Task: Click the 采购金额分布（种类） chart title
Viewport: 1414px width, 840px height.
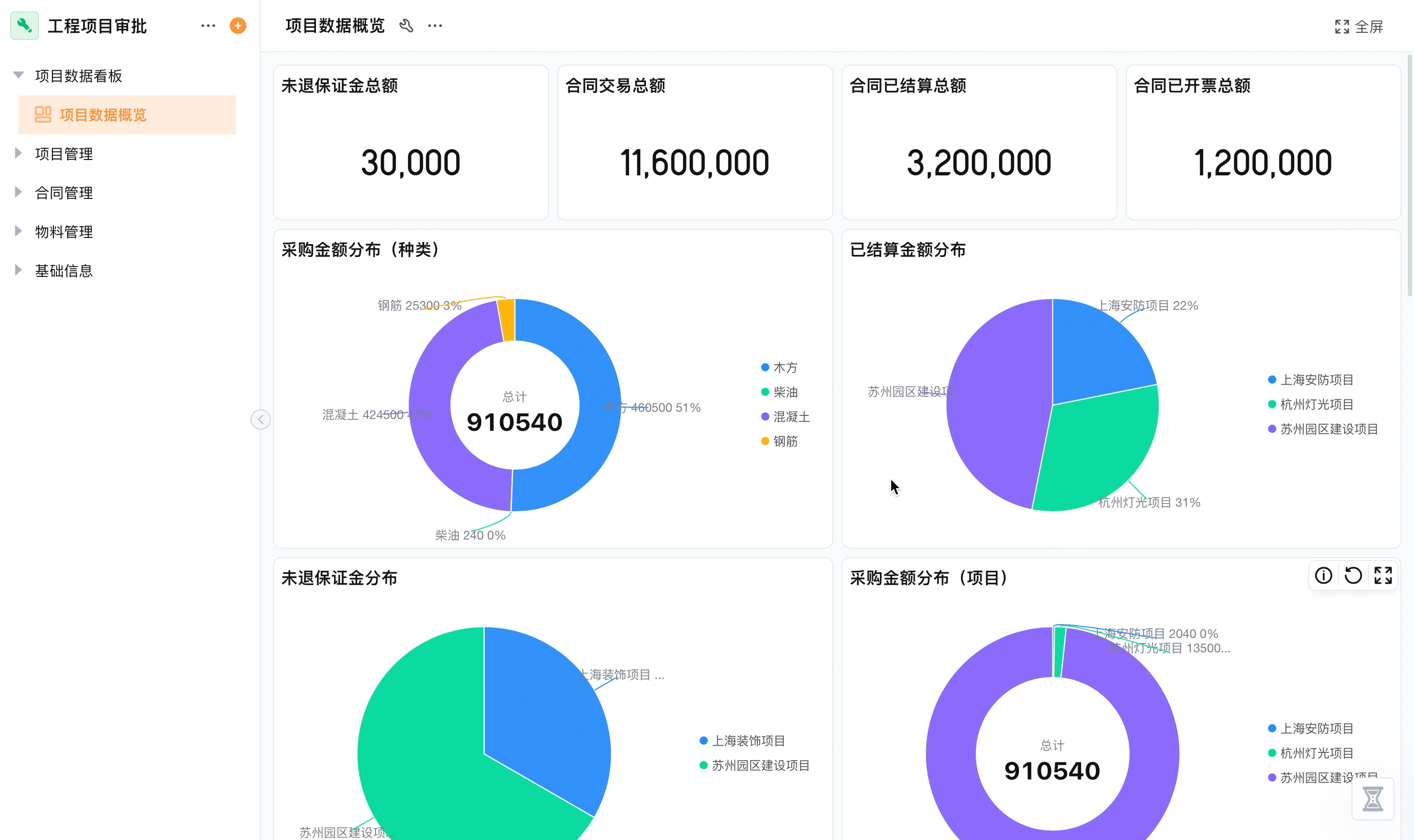Action: coord(363,250)
